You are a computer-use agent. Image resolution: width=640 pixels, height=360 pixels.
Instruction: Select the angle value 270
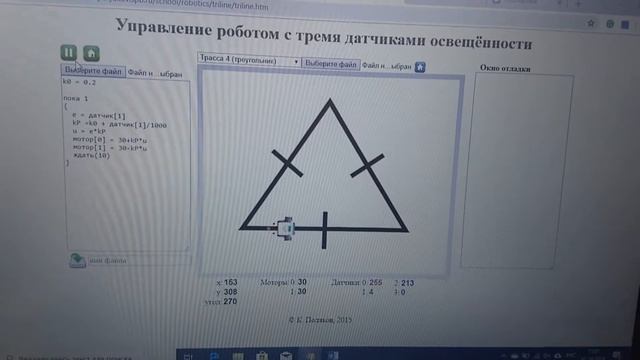click(x=230, y=301)
